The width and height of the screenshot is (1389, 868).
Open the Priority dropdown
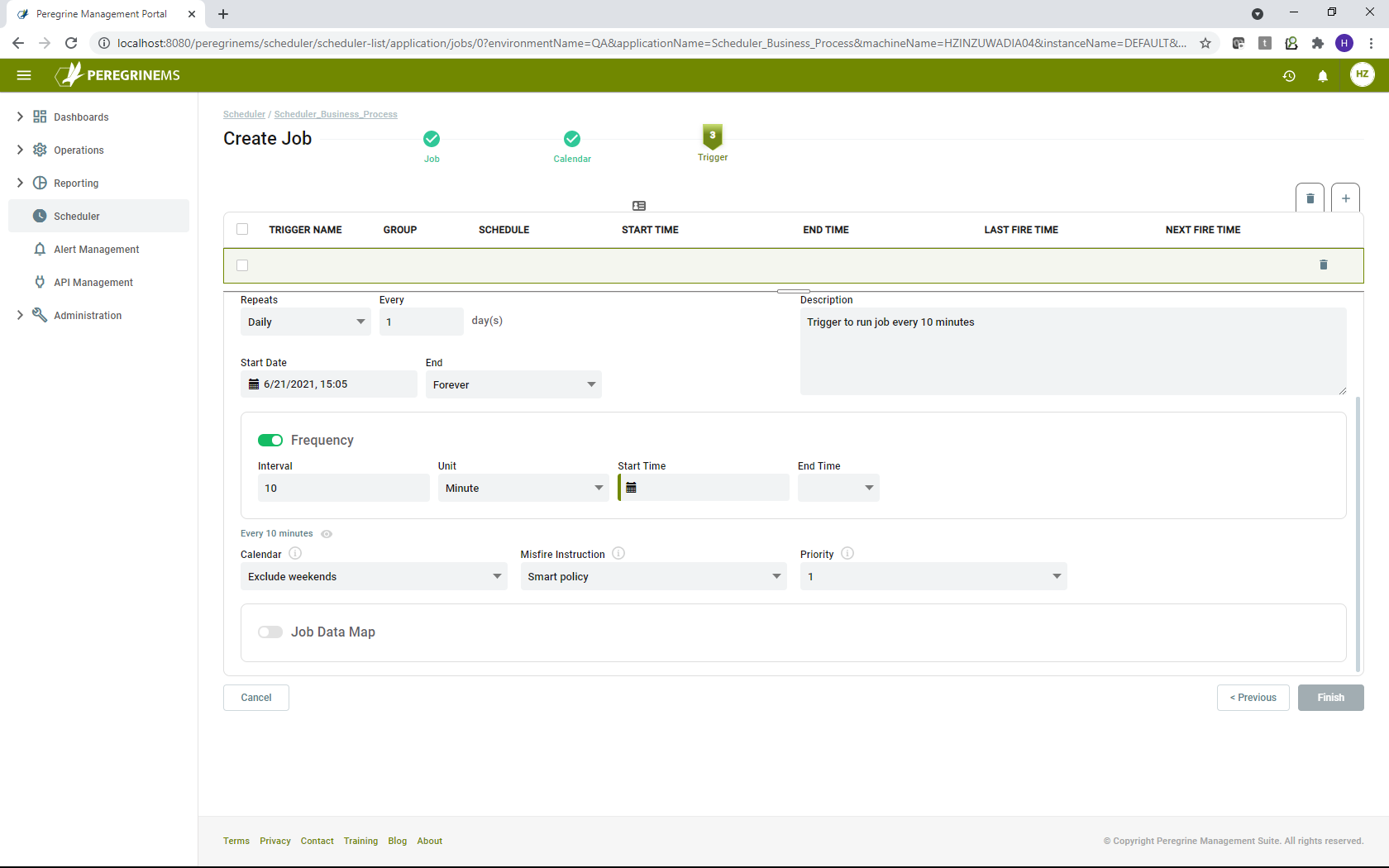[x=933, y=576]
